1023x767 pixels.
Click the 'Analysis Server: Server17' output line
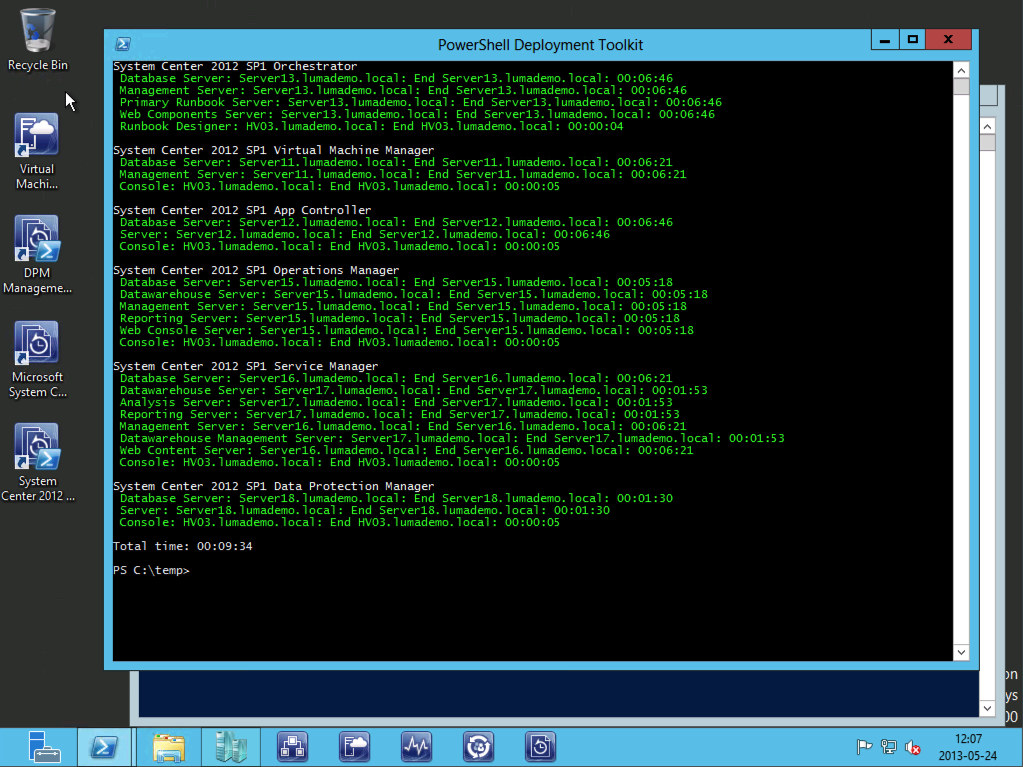click(396, 402)
